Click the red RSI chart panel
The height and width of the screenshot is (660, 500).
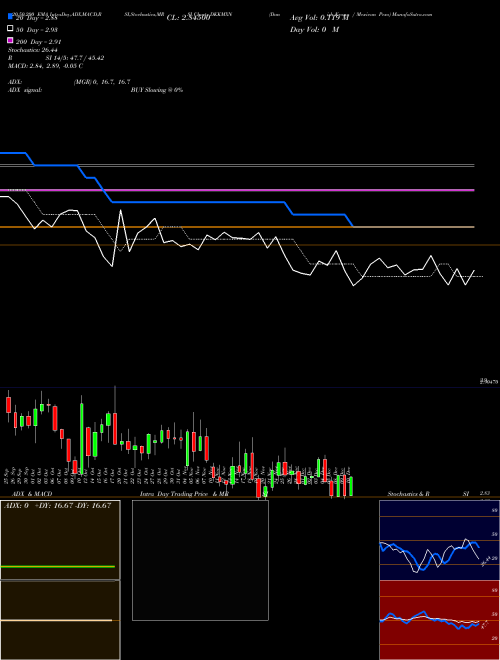pos(439,620)
